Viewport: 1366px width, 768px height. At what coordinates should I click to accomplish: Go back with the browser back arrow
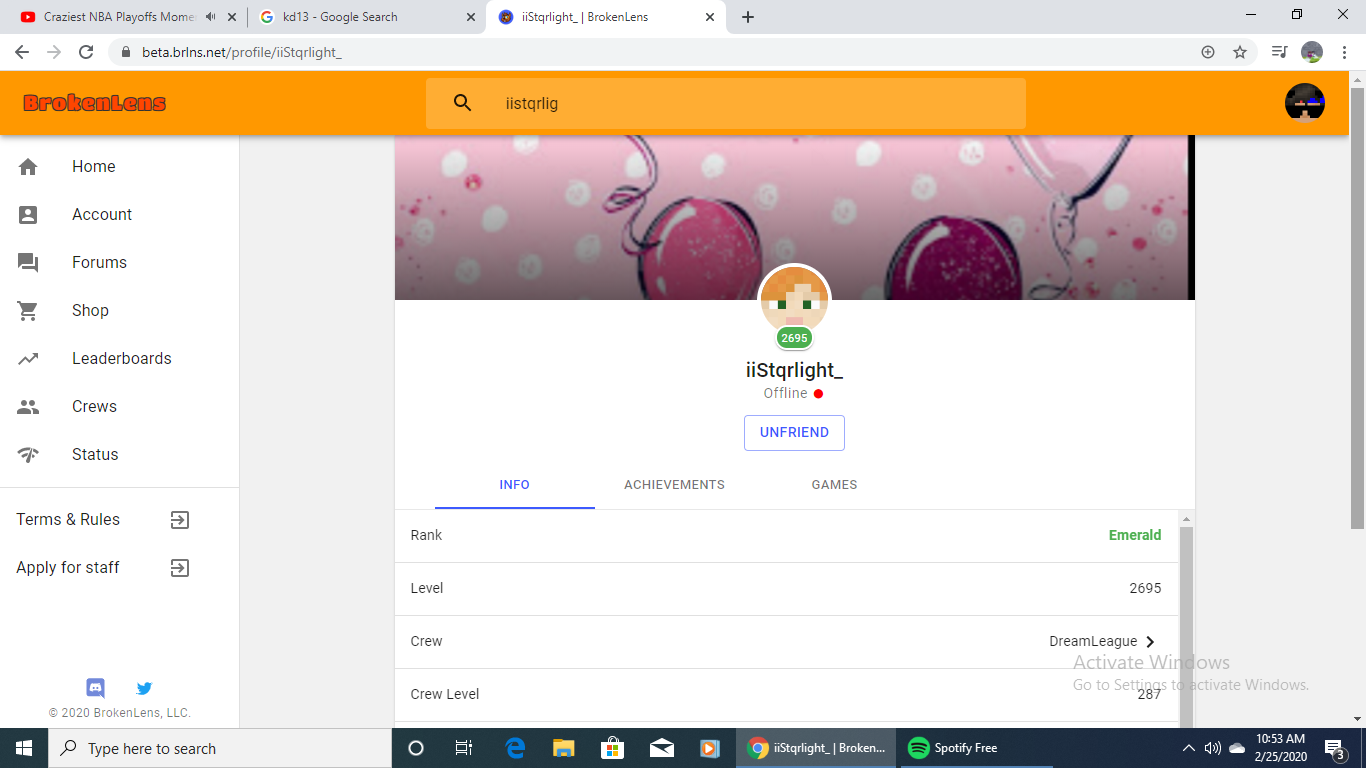pos(22,52)
